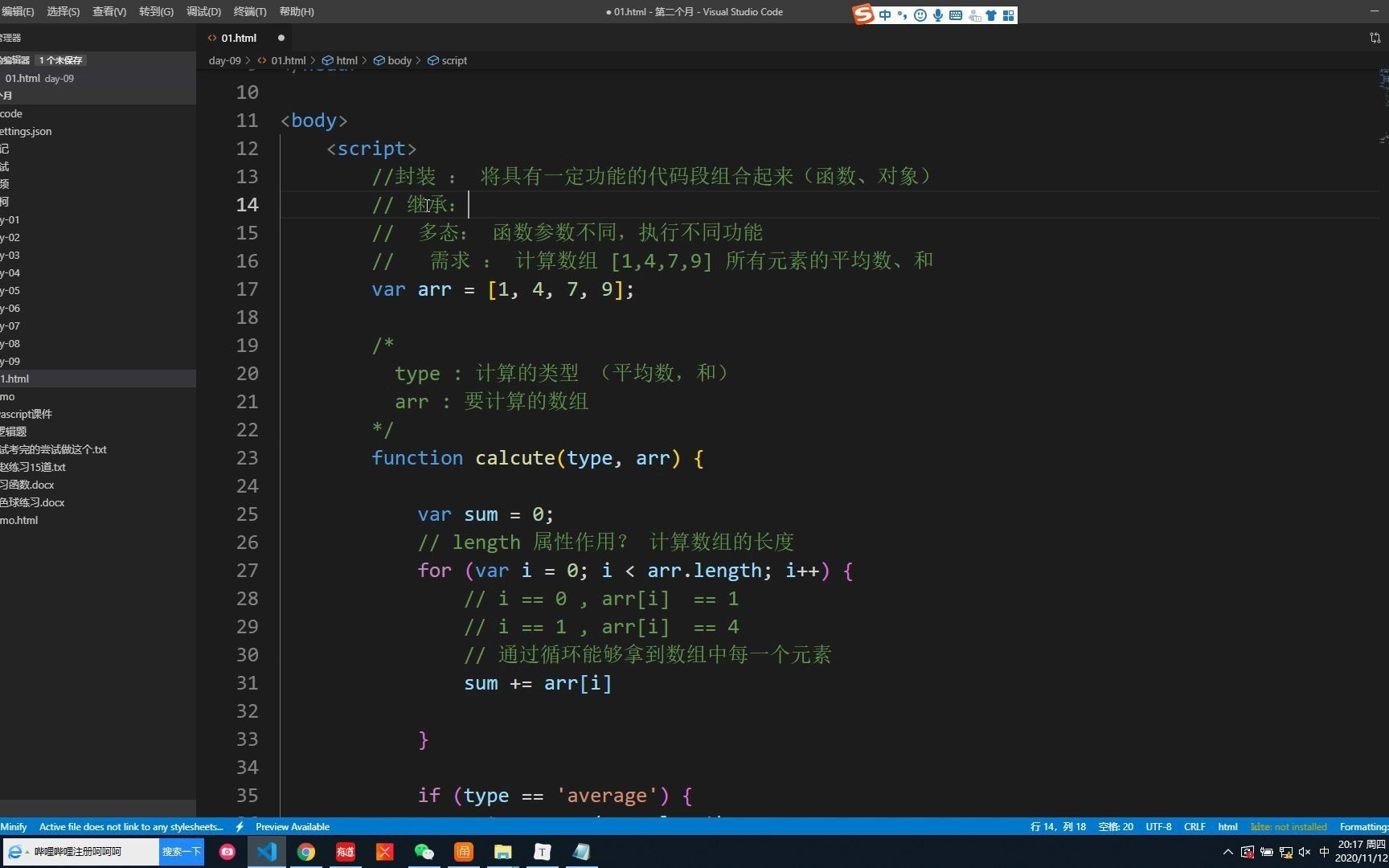Expand the day-08 folder
This screenshot has width=1389, height=868.
[98, 343]
